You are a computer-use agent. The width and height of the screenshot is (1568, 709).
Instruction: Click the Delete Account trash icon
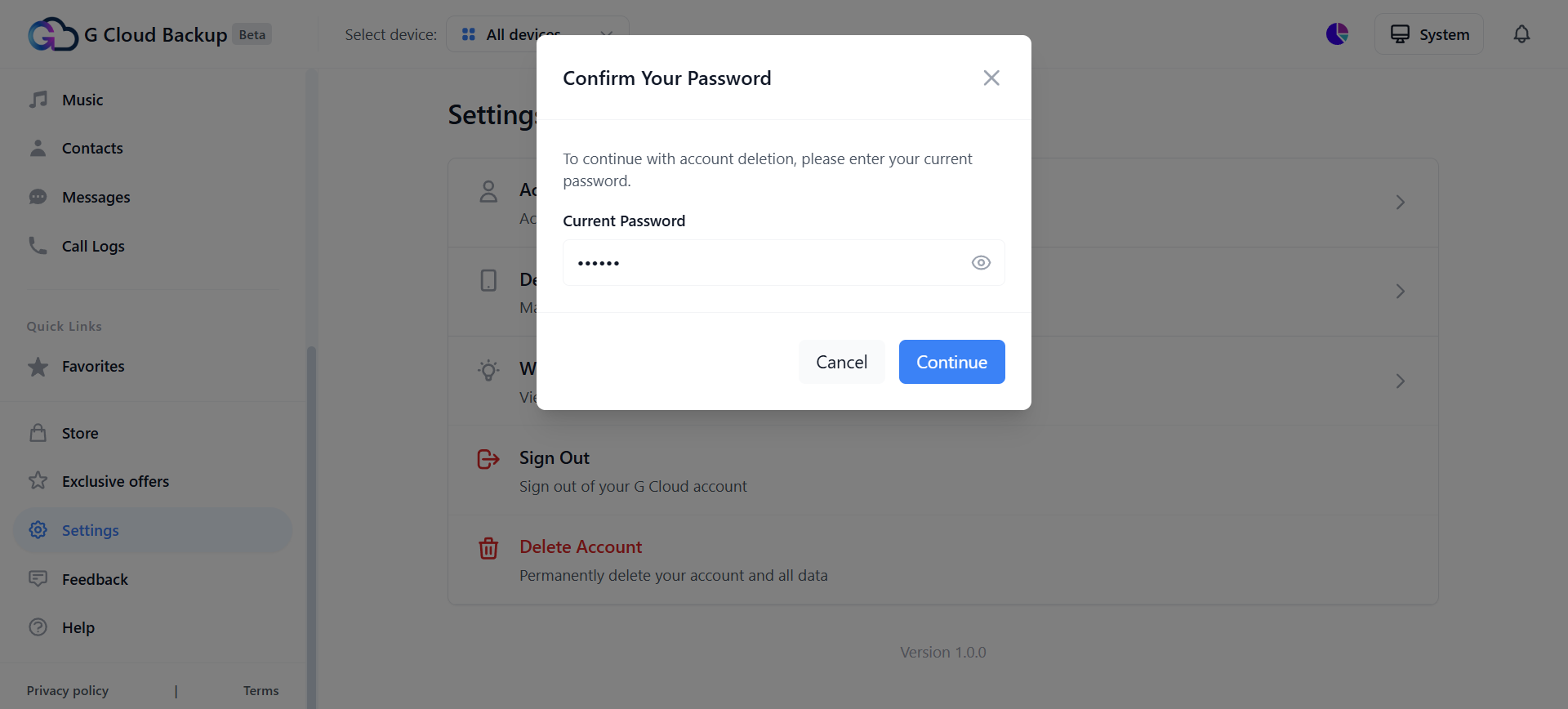pos(488,548)
